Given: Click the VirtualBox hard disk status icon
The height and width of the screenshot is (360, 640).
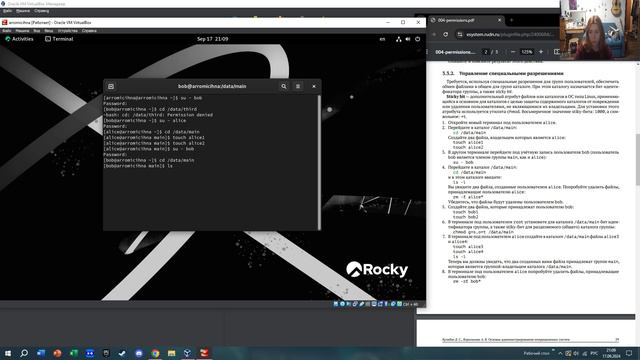Looking at the screenshot, I should pos(336,304).
